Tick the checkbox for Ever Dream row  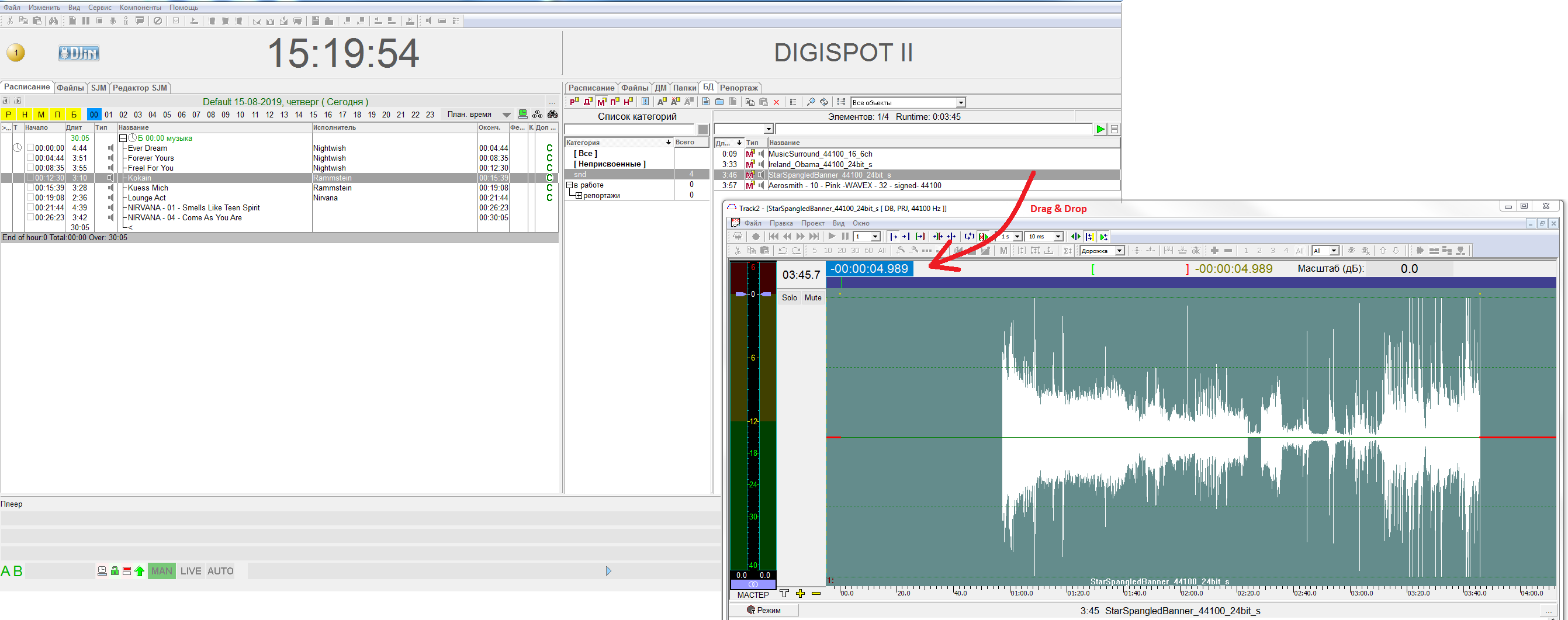pyautogui.click(x=30, y=148)
